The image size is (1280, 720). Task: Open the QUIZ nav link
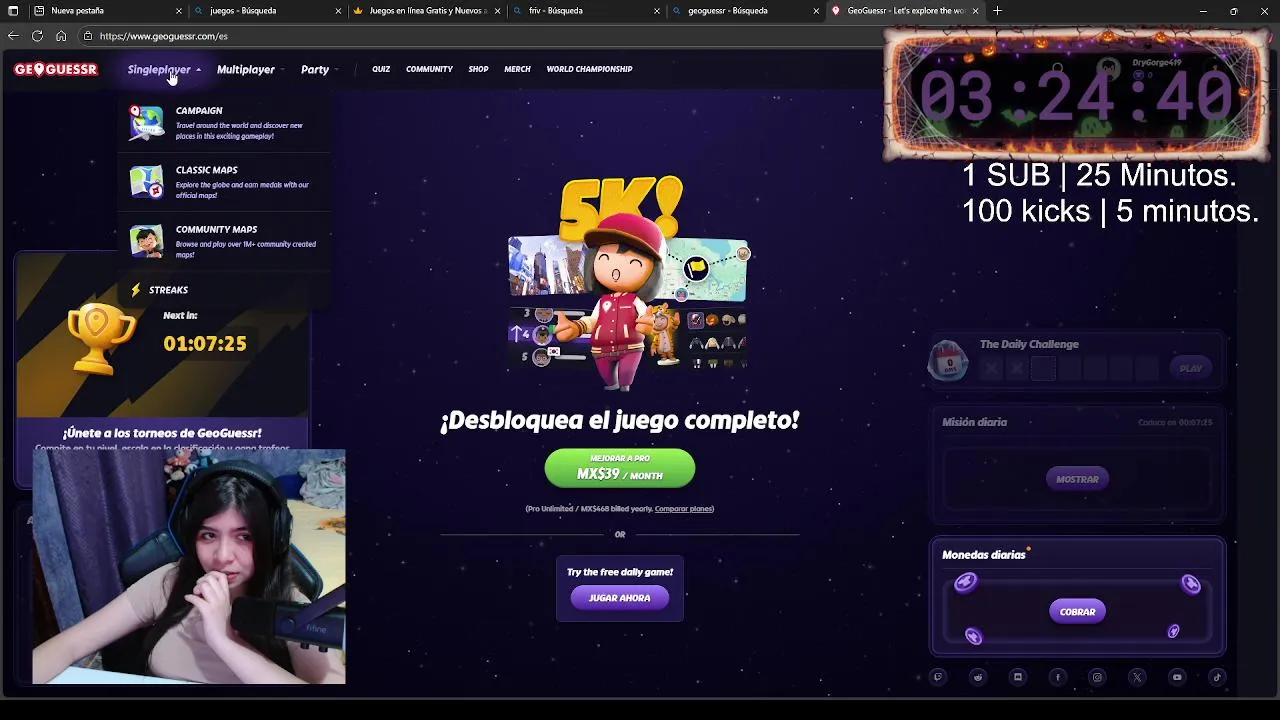pyautogui.click(x=381, y=69)
